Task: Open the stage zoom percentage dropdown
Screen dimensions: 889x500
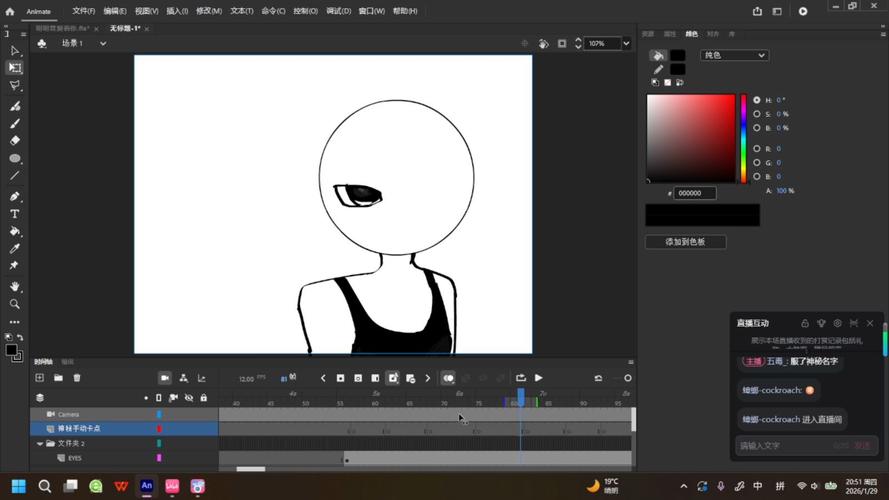Action: click(x=627, y=44)
